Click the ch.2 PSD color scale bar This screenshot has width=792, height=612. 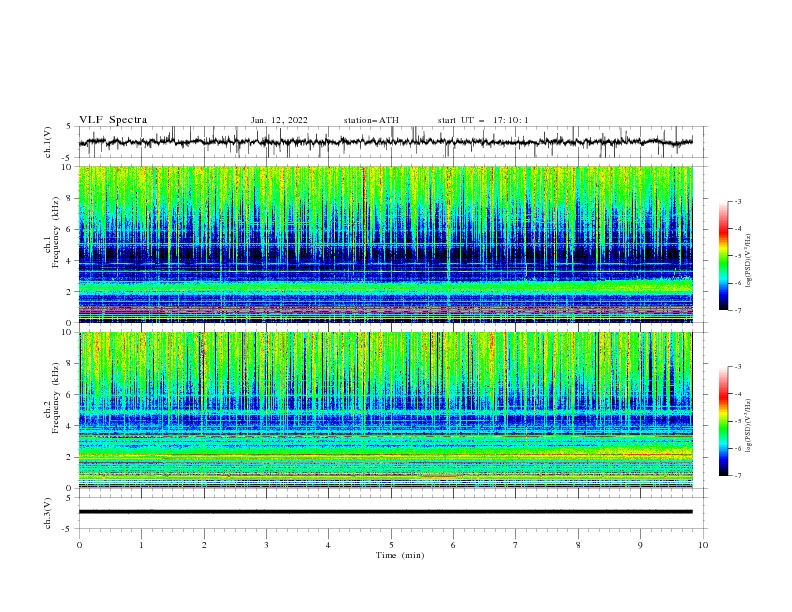coord(724,421)
